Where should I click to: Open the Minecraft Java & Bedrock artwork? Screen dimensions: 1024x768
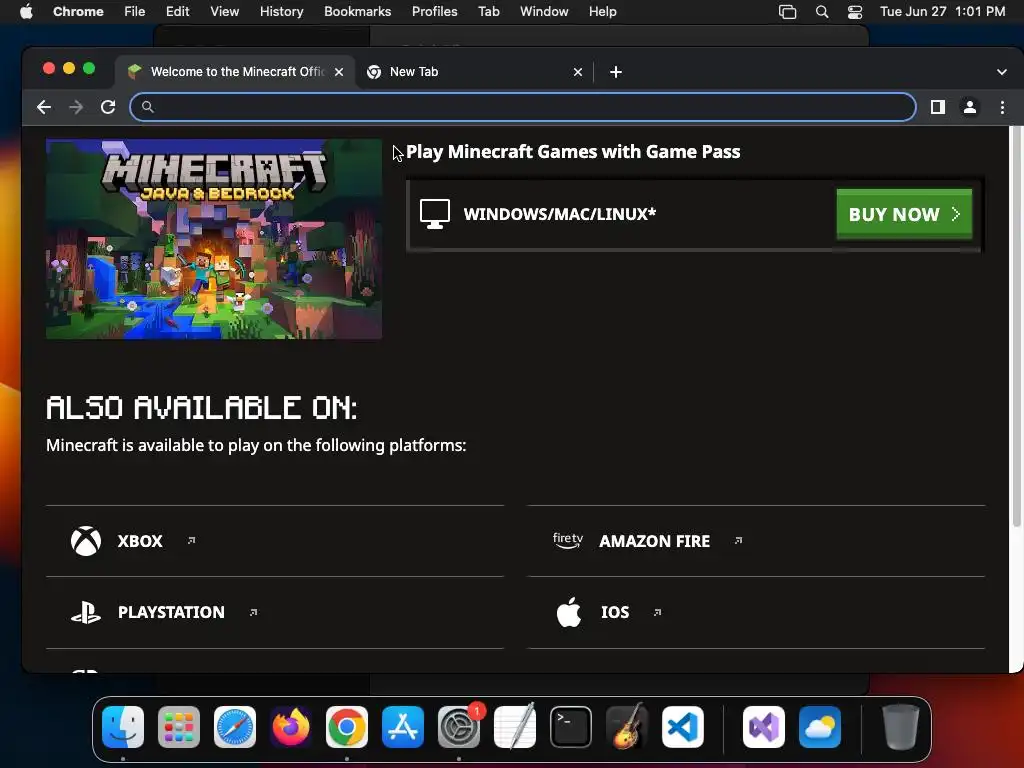point(214,239)
